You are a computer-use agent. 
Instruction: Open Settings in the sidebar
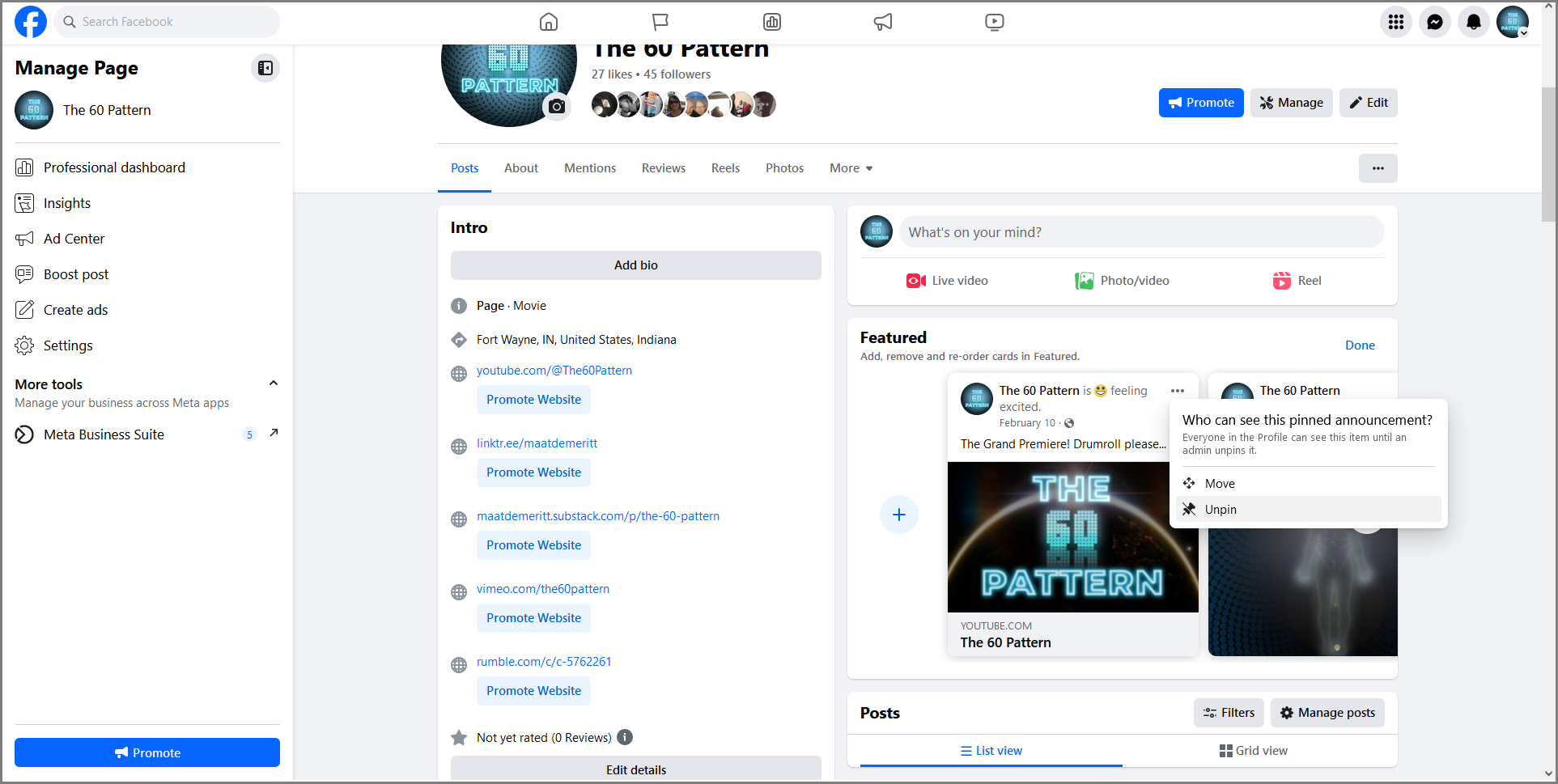[x=147, y=345]
